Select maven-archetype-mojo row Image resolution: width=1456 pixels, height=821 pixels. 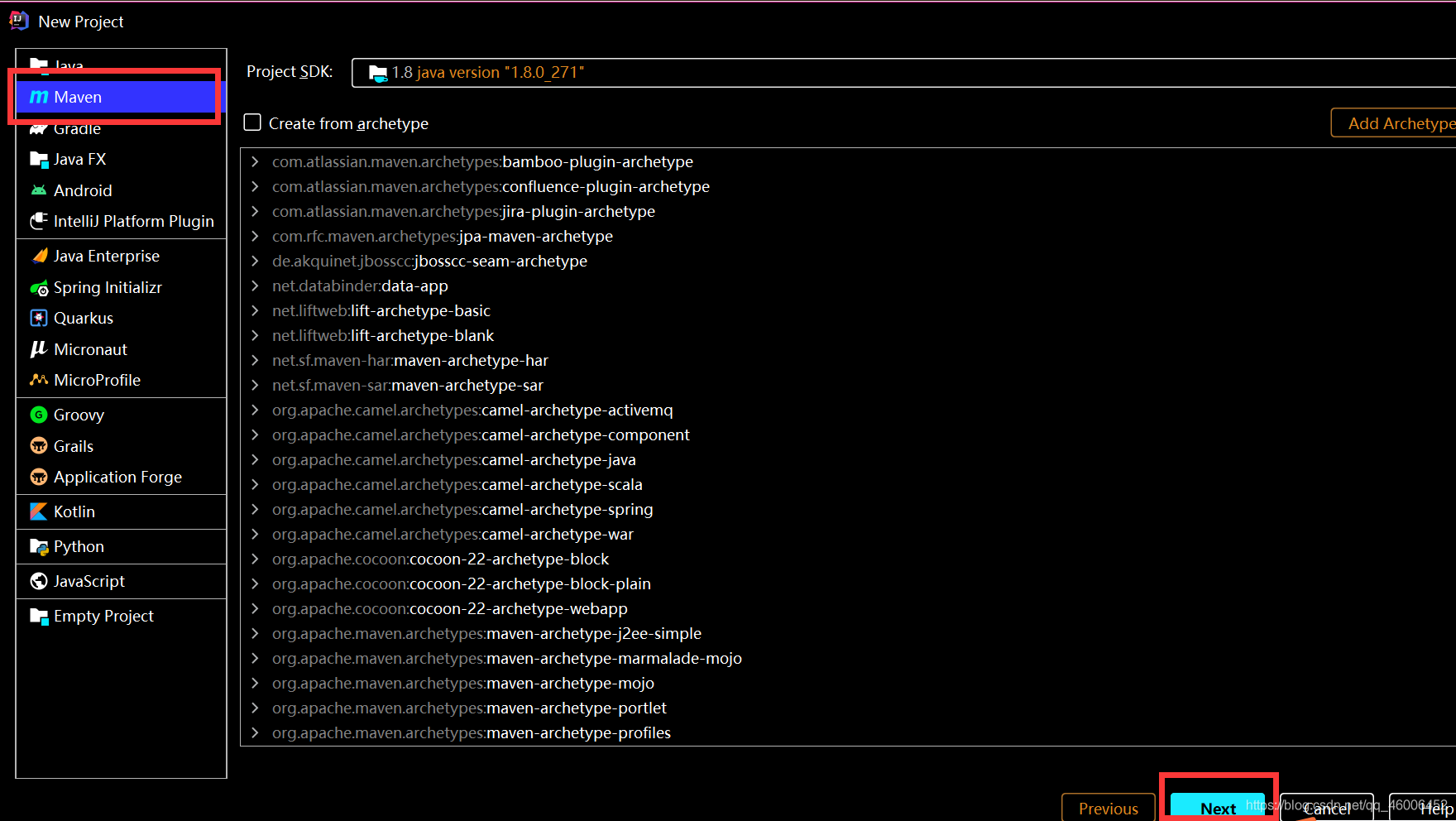pos(848,683)
